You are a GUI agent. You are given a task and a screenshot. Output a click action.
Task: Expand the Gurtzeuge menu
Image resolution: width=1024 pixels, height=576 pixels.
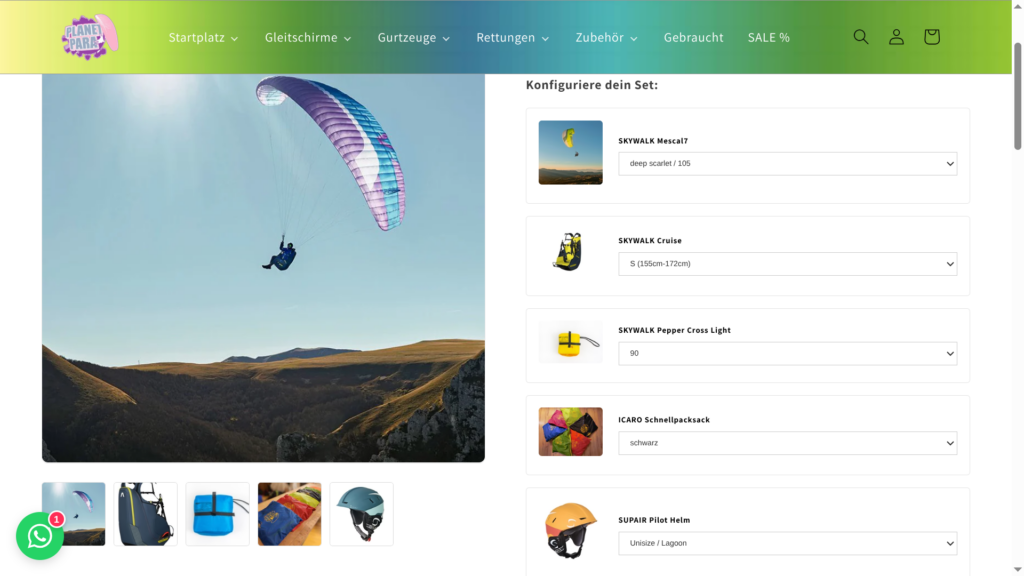[x=413, y=38]
